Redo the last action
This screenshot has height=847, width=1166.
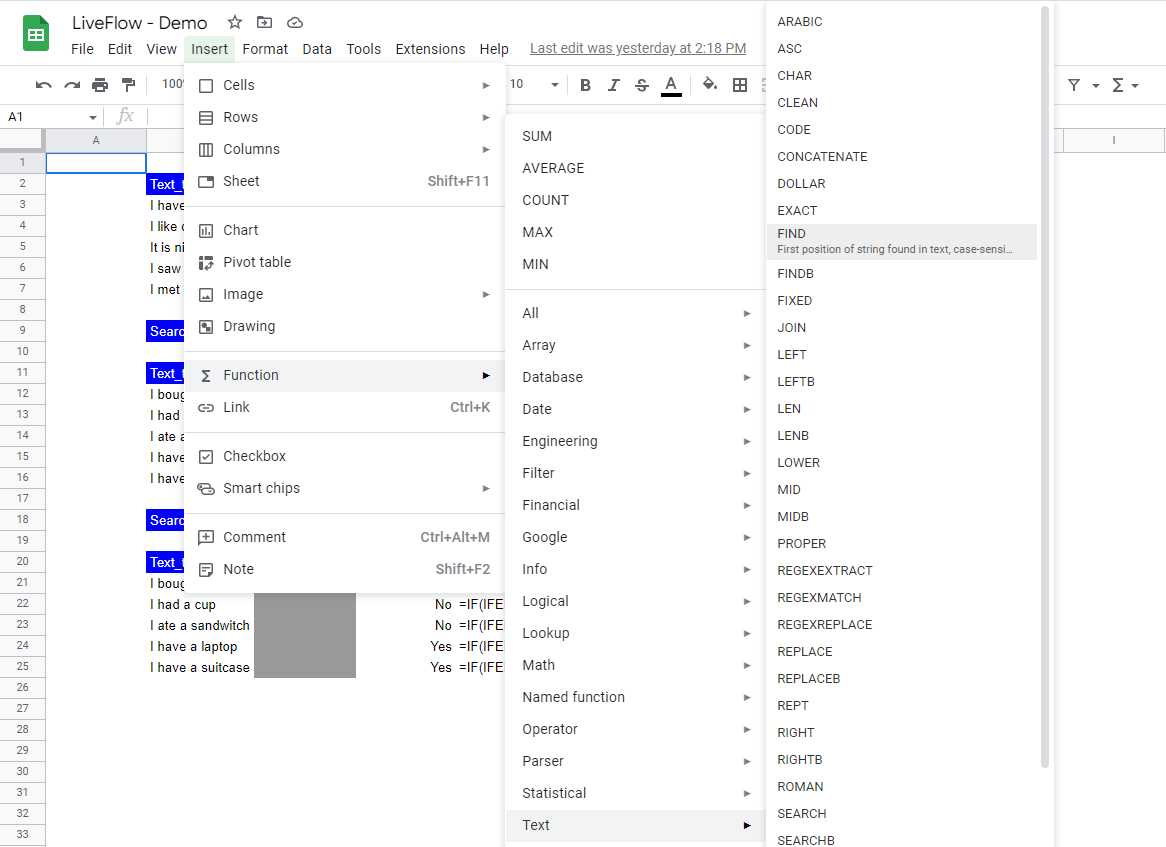tap(71, 85)
